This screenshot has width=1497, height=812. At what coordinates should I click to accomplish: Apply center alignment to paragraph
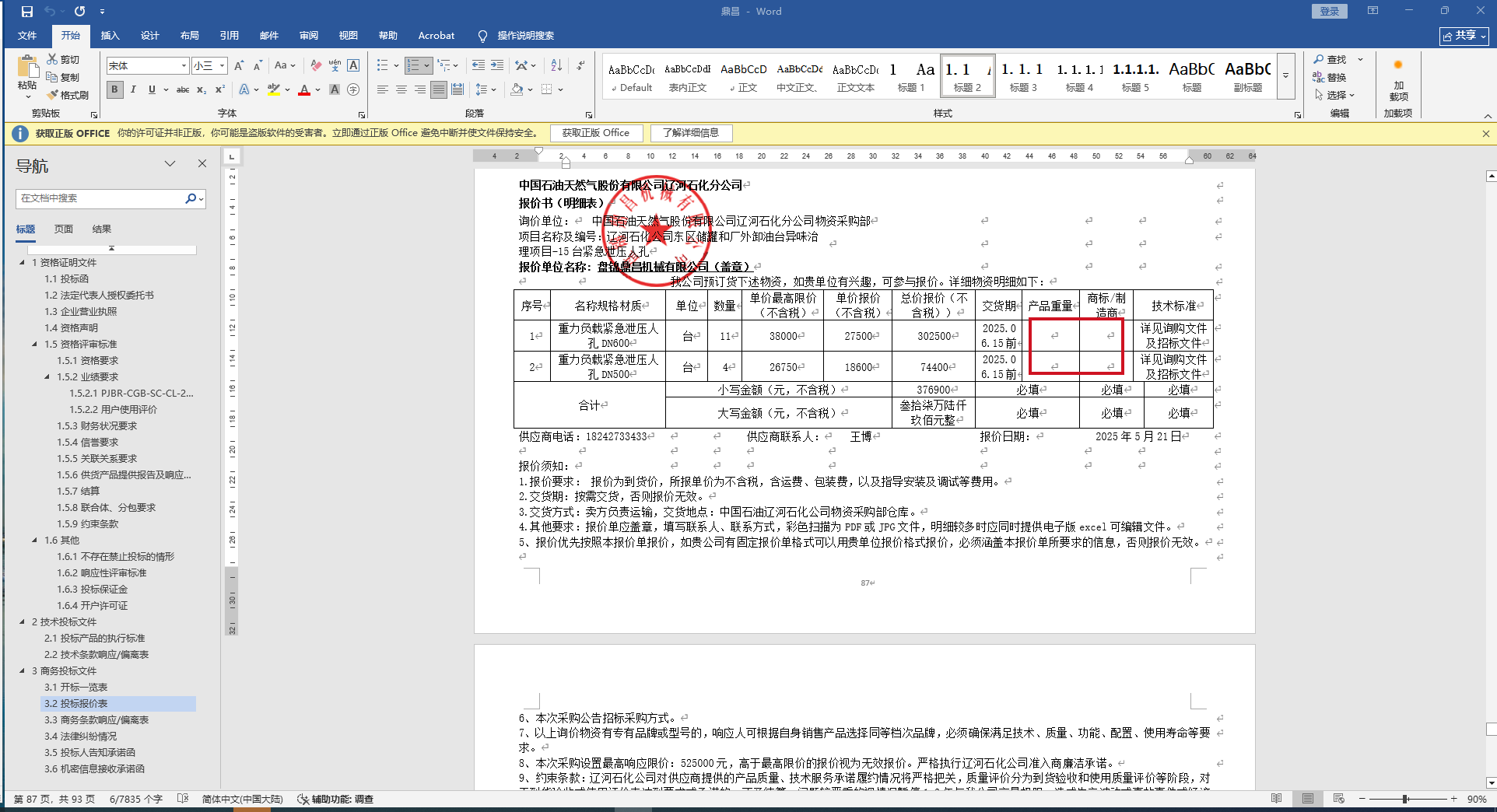[x=401, y=89]
